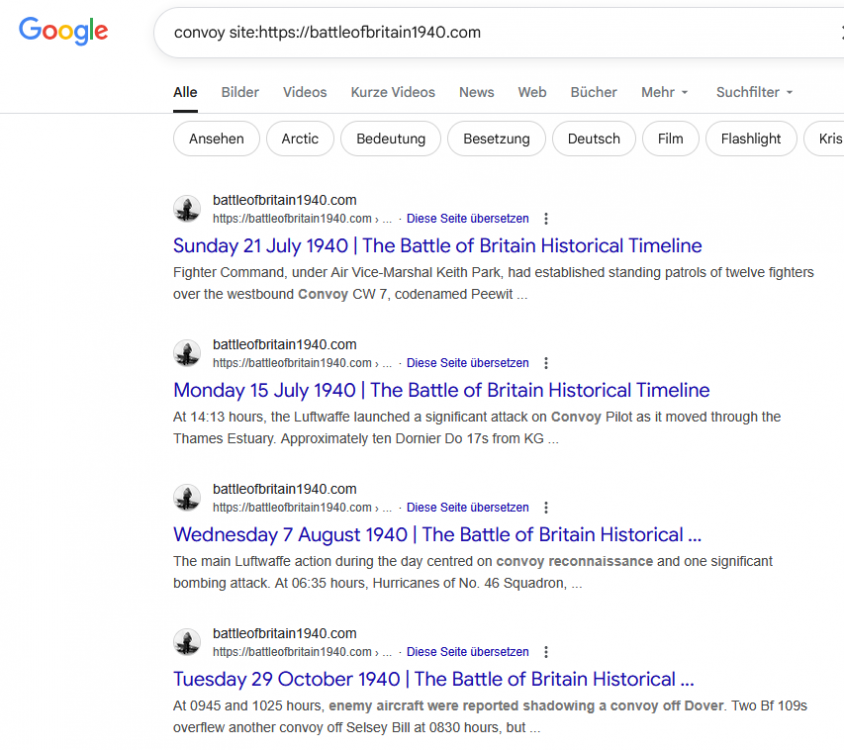The width and height of the screenshot is (844, 750).
Task: Select the Deutsch filter chip
Action: pos(593,139)
